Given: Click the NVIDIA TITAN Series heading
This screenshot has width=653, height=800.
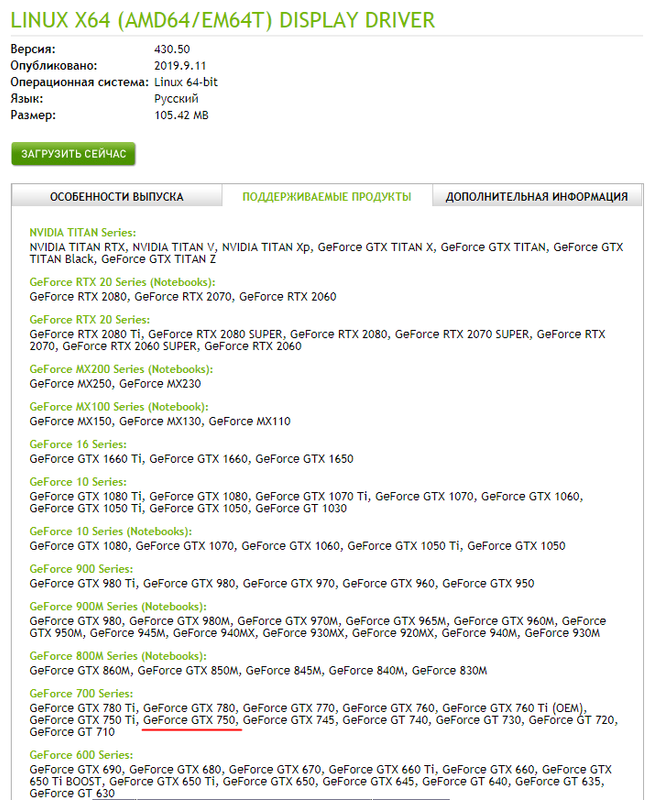Looking at the screenshot, I should (83, 233).
